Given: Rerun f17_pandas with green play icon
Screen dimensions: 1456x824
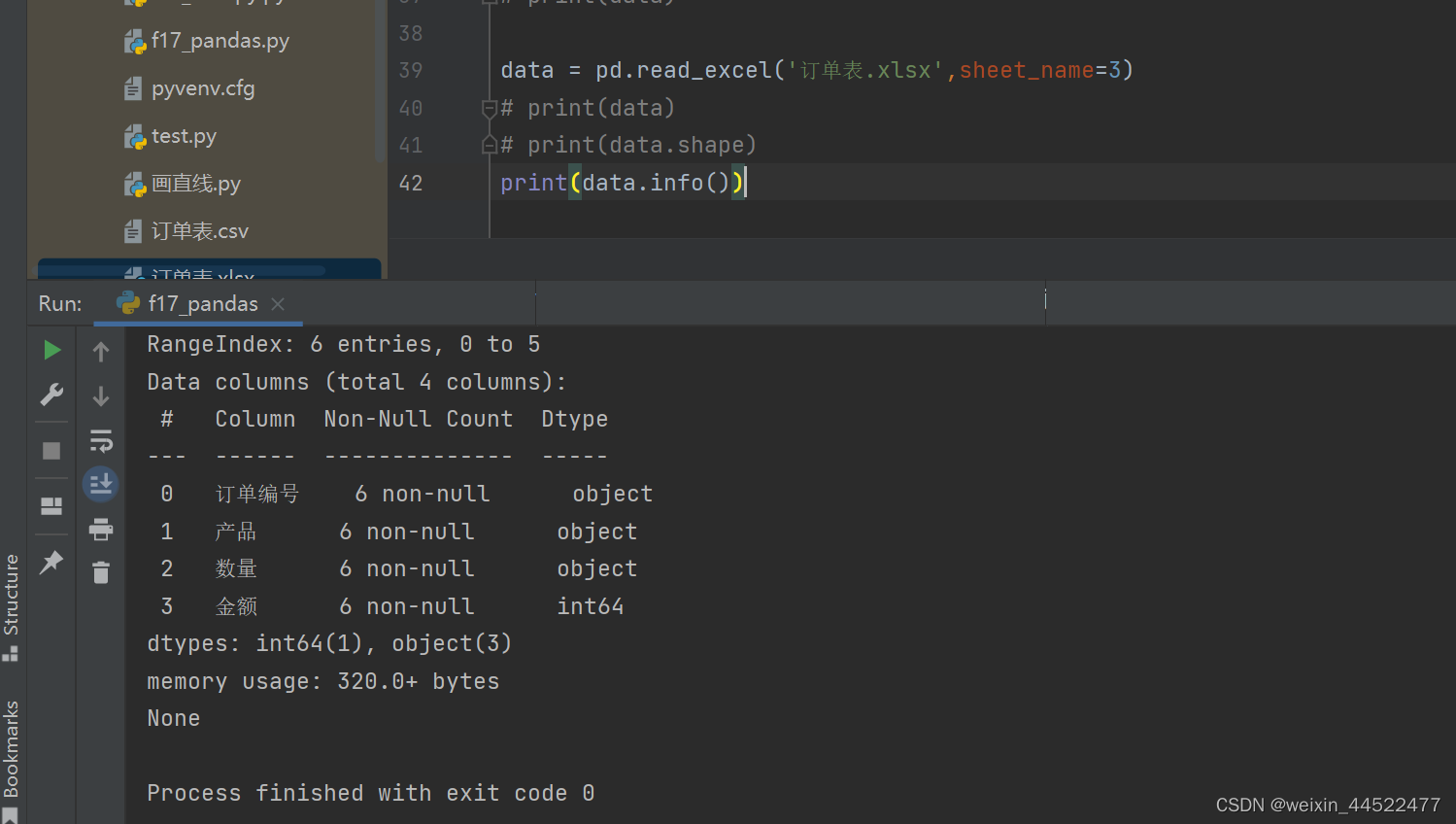Looking at the screenshot, I should point(51,350).
